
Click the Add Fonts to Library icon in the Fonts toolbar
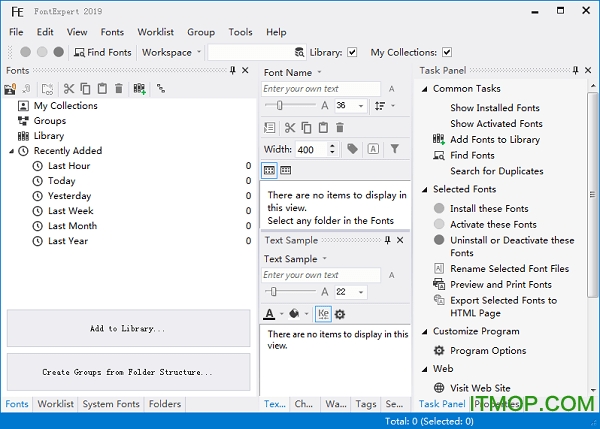point(139,89)
